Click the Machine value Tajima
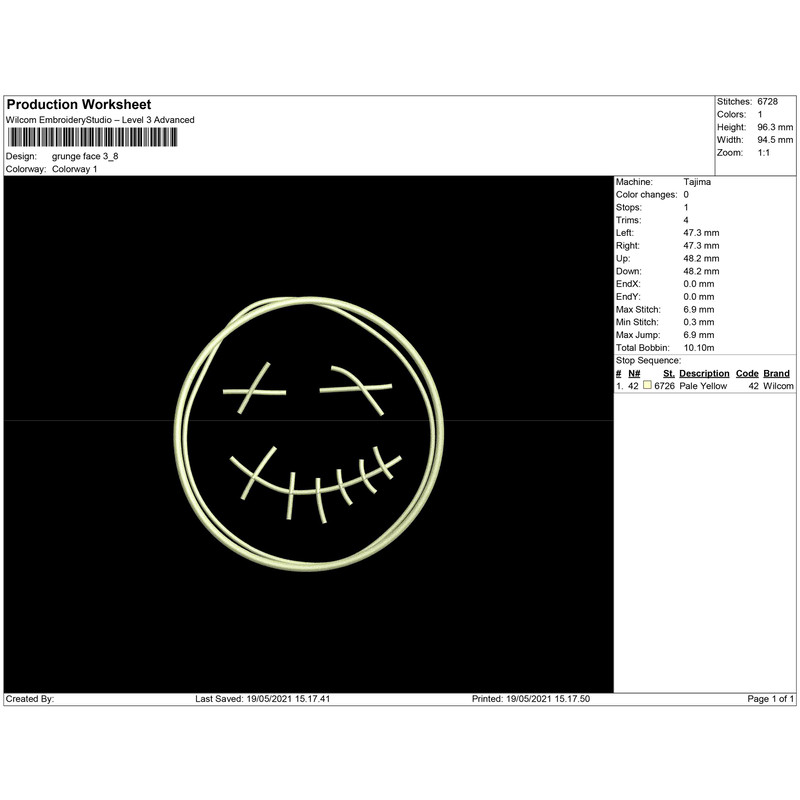 pyautogui.click(x=698, y=182)
